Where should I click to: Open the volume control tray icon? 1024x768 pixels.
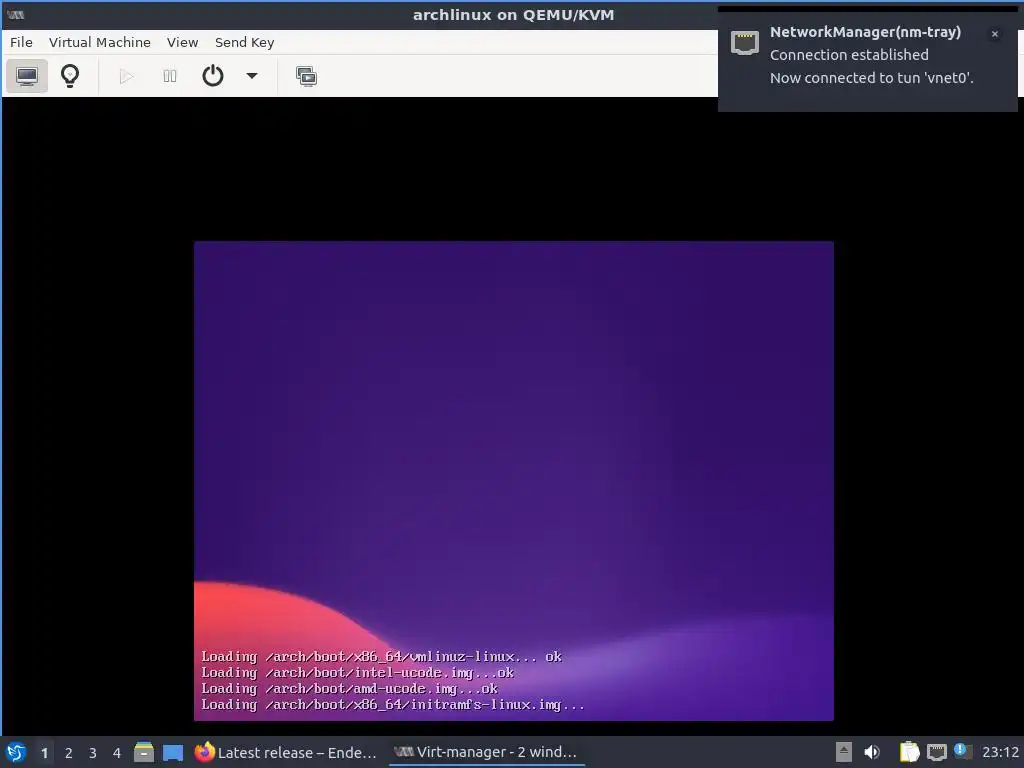click(x=872, y=752)
